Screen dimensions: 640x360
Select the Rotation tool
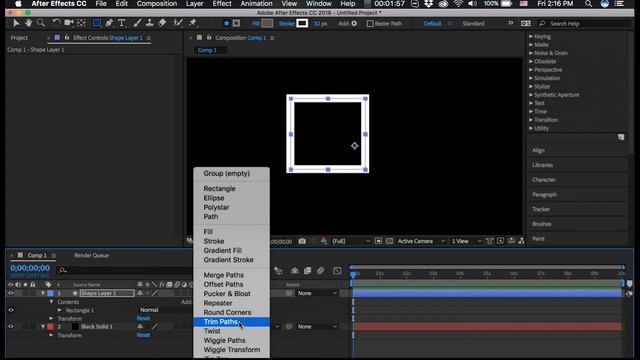coord(56,23)
